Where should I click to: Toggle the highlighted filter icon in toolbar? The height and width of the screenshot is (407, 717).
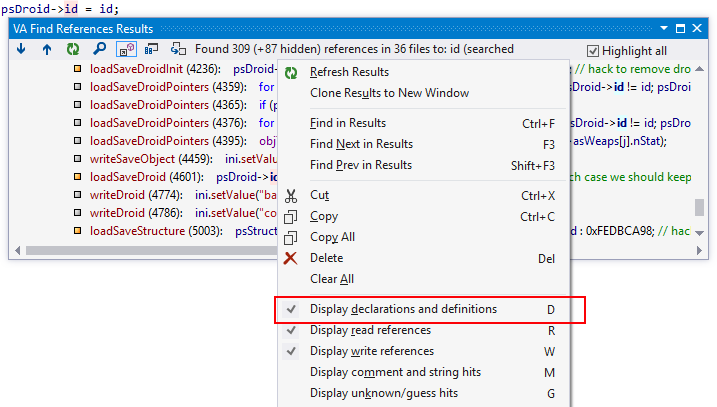[126, 49]
